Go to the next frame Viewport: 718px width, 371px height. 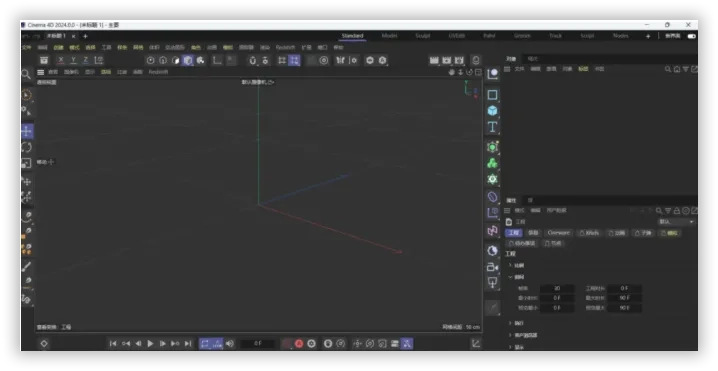[163, 344]
